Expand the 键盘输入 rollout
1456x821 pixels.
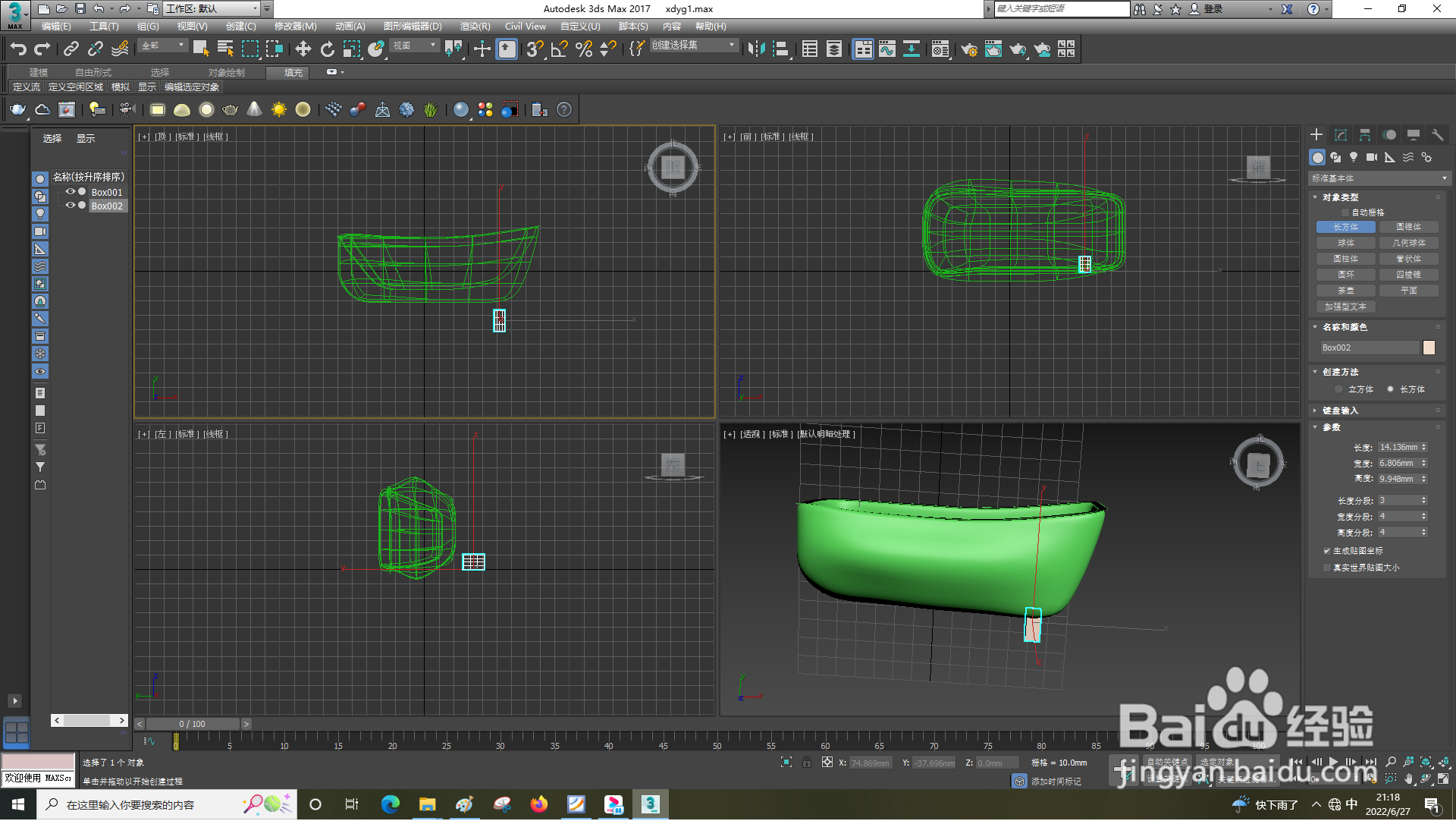(x=1340, y=410)
